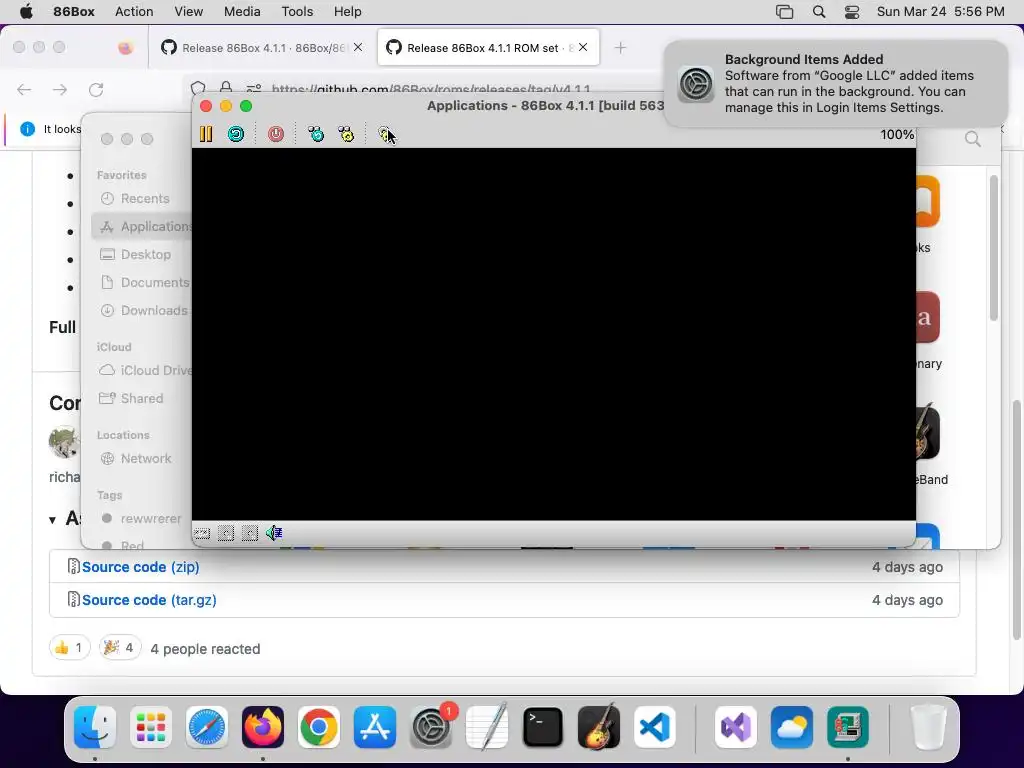Open TextEdit from the Dock
The height and width of the screenshot is (768, 1024).
487,727
